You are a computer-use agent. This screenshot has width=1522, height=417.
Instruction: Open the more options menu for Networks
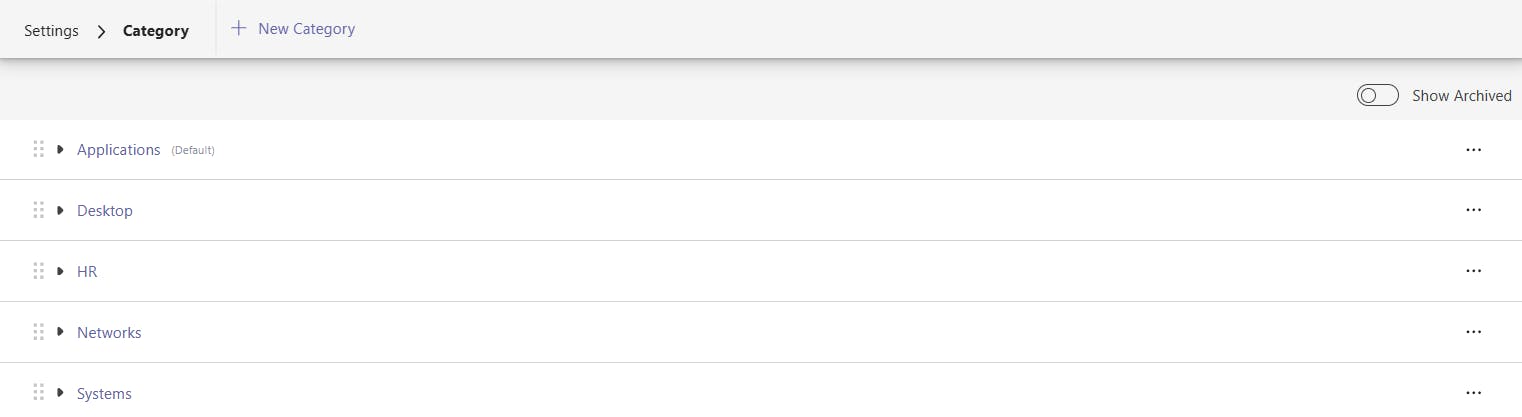[x=1472, y=332]
